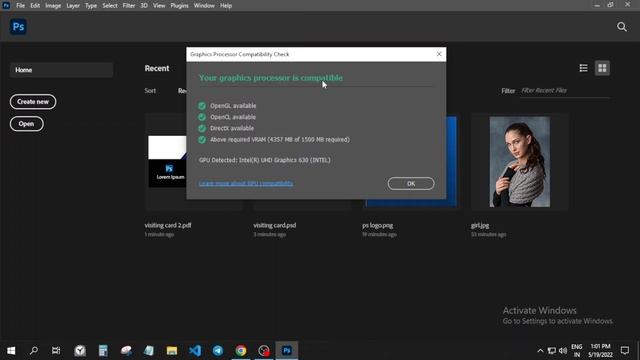
Task: Click the DirectX available green check icon
Action: pos(202,128)
